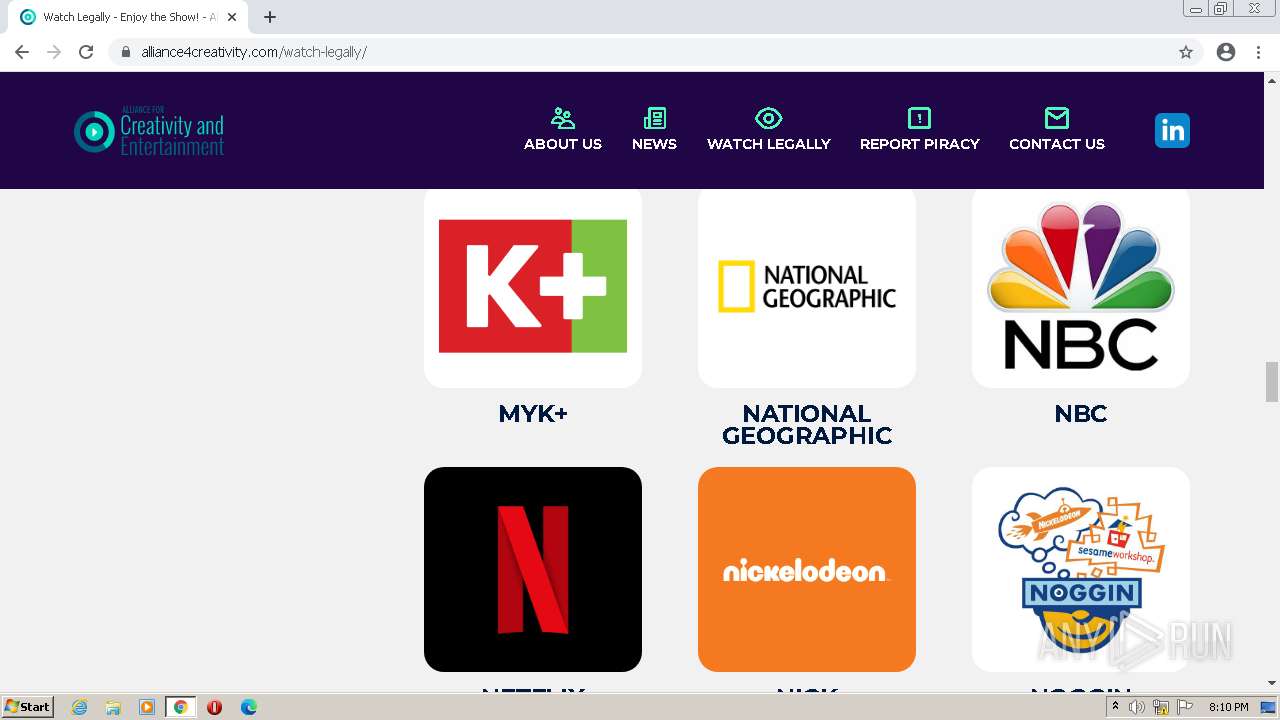Viewport: 1280px width, 720px height.
Task: Click the Report Piracy exclamation icon
Action: coord(919,118)
